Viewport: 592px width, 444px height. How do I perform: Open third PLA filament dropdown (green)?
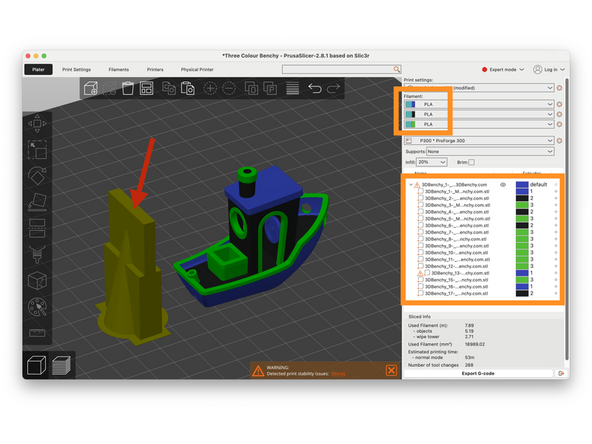click(479, 124)
